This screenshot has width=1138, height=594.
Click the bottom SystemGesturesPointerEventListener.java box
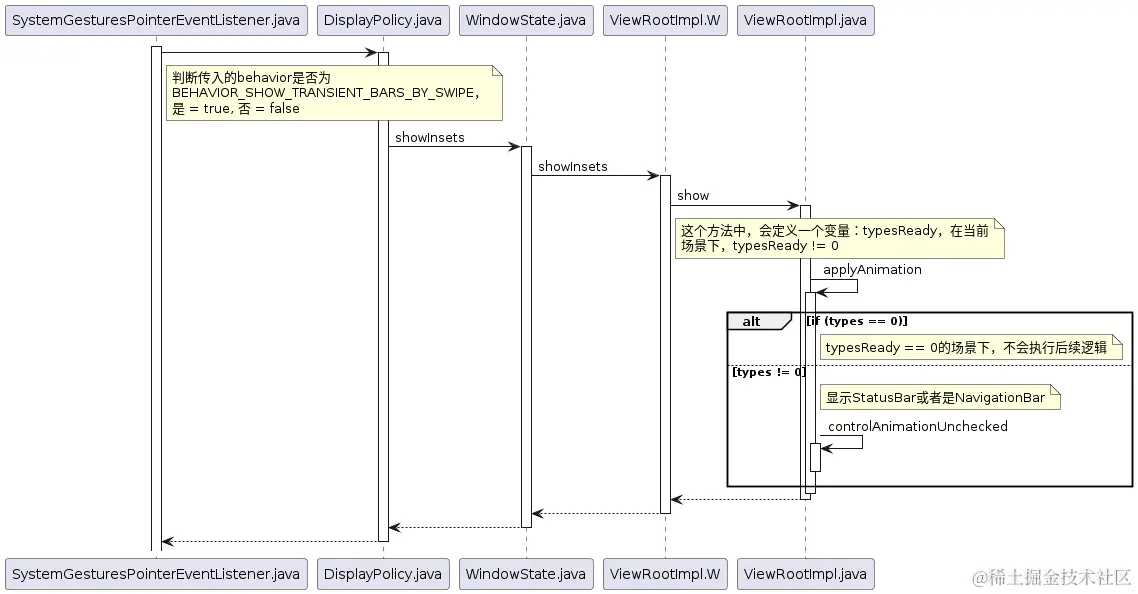(x=156, y=574)
